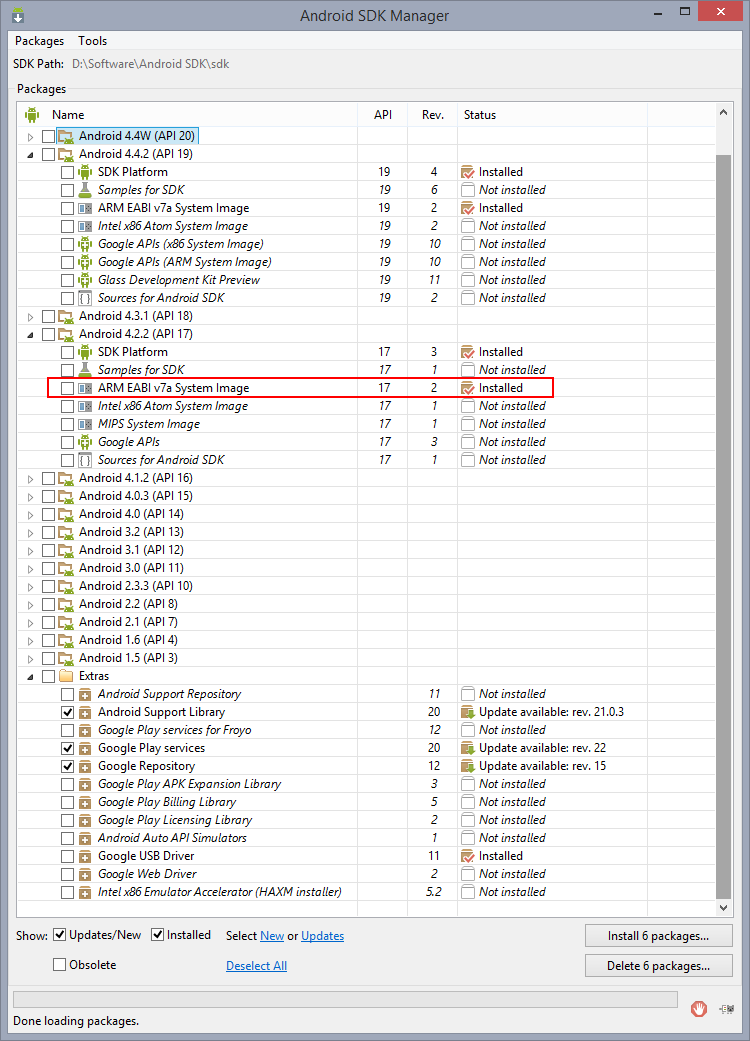Click the Deselect All link
The image size is (750, 1041).
(x=256, y=965)
